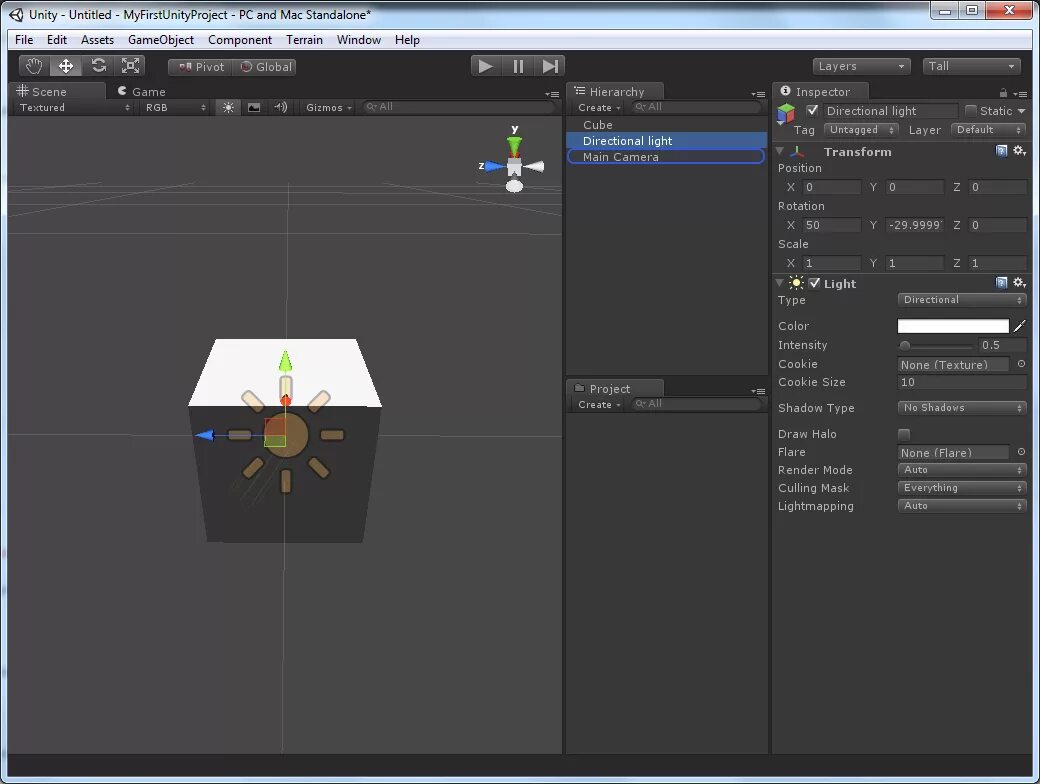The height and width of the screenshot is (784, 1040).
Task: Open the Hierarchy panel options menu
Action: pyautogui.click(x=758, y=94)
